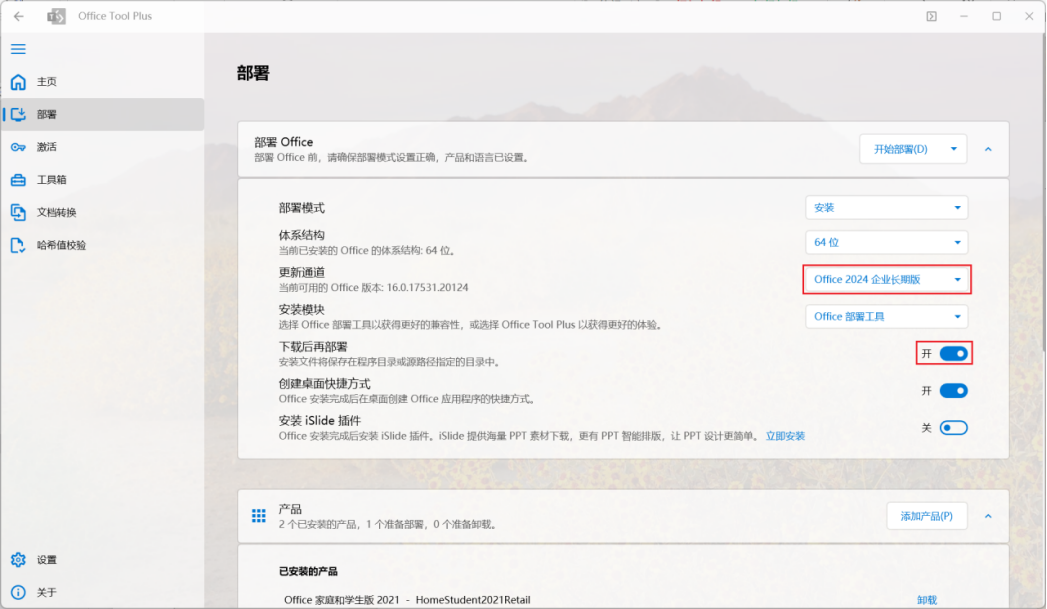Viewport: 1047px width, 609px height.
Task: Open the 部署模式 dropdown showing 安装
Action: click(886, 208)
